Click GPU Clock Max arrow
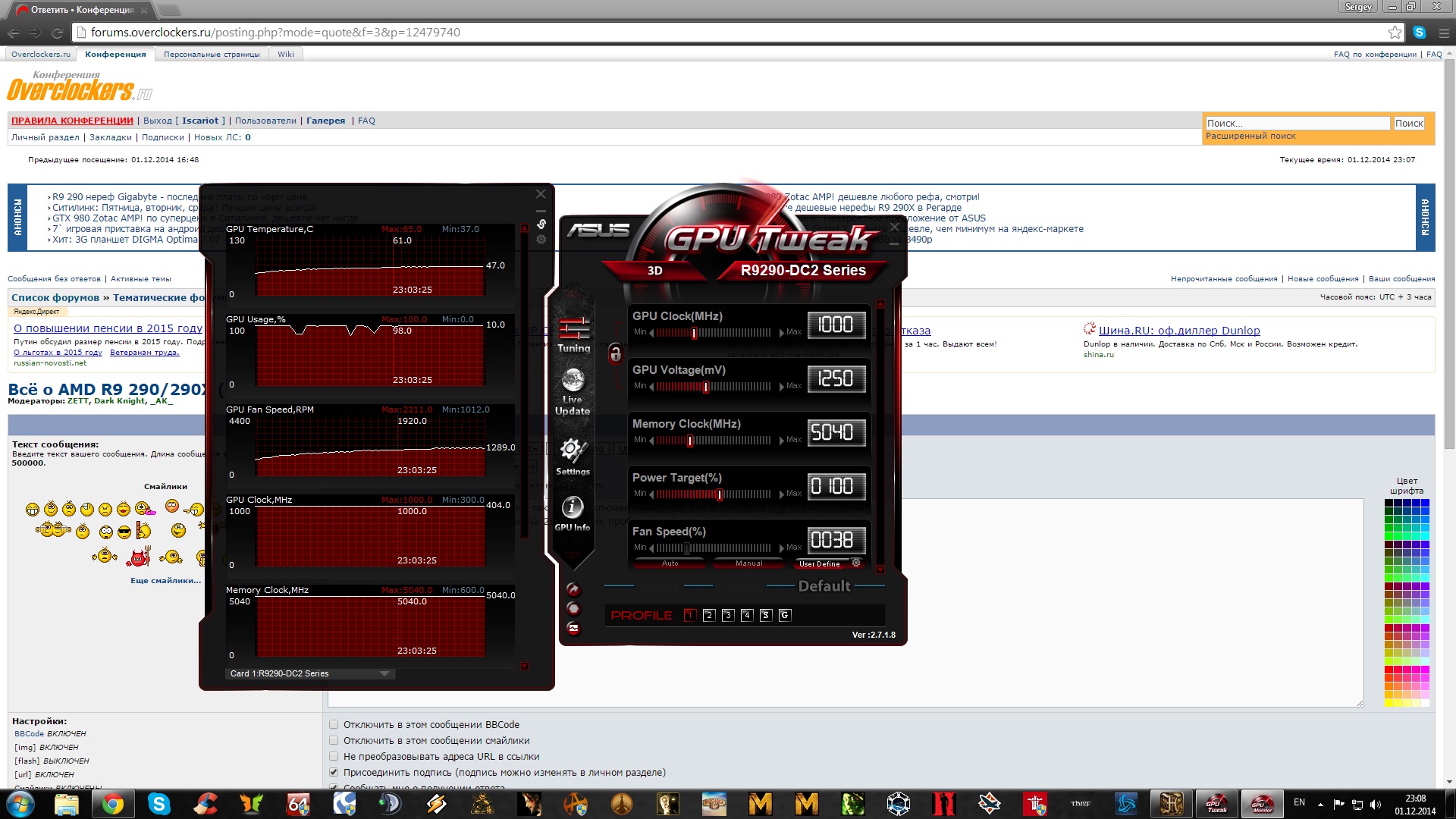This screenshot has width=1456, height=819. coord(782,332)
